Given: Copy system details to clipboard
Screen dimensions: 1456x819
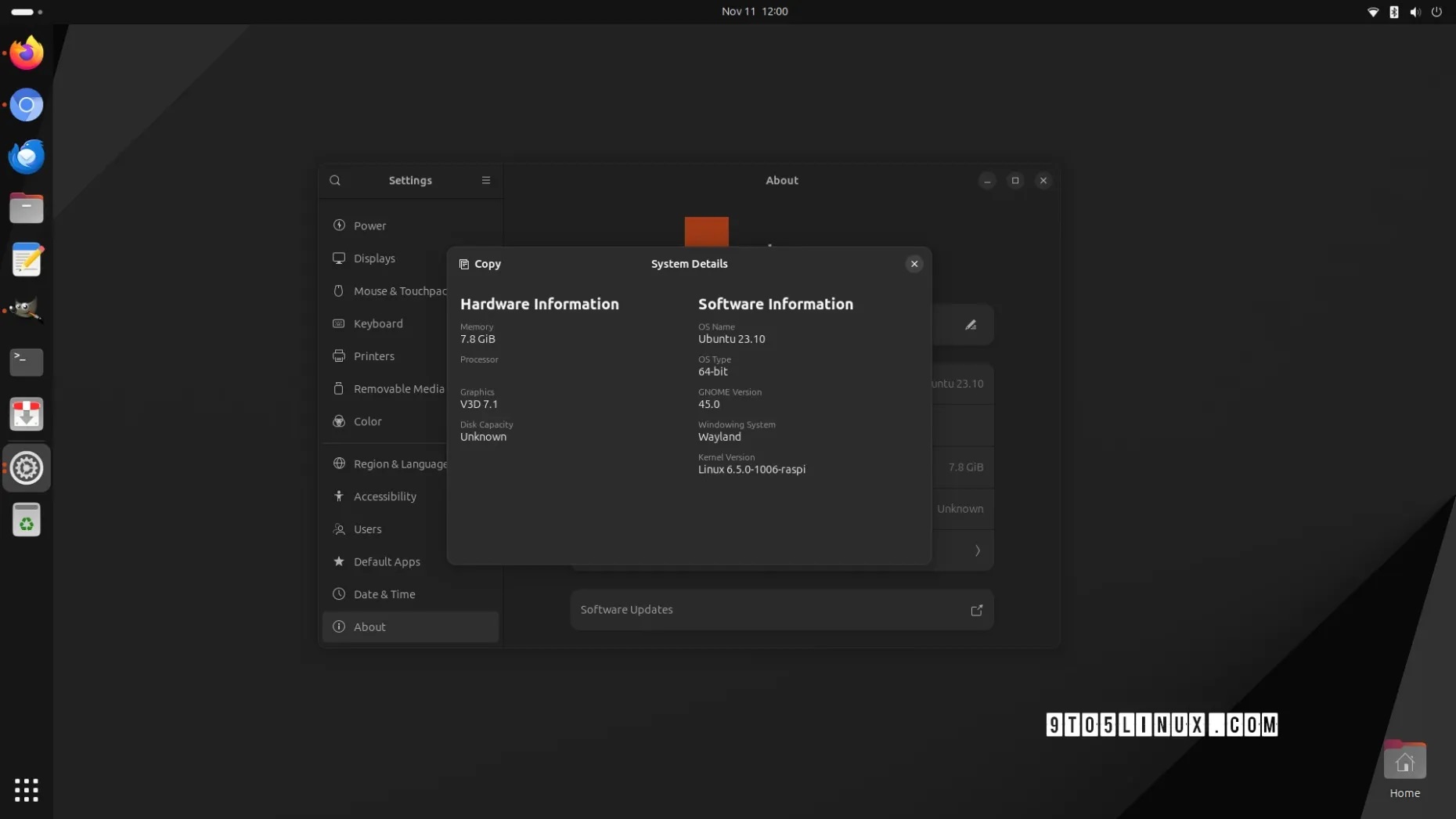Looking at the screenshot, I should 480,264.
